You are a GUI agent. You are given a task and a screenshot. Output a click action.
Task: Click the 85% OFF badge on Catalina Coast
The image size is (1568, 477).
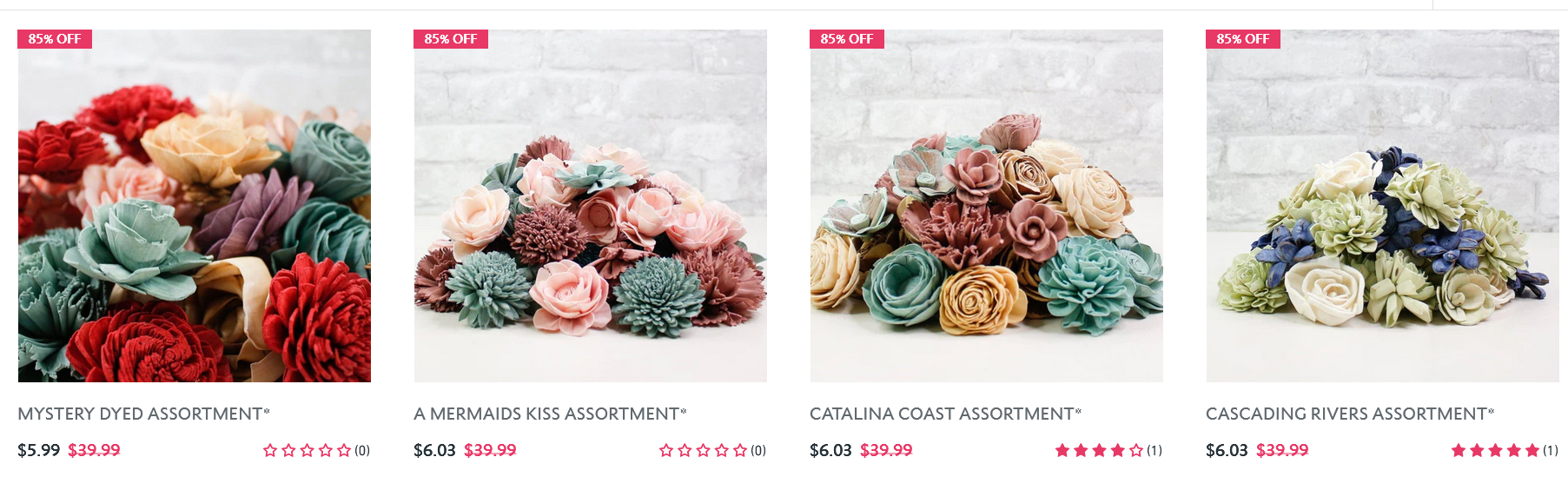(x=847, y=39)
